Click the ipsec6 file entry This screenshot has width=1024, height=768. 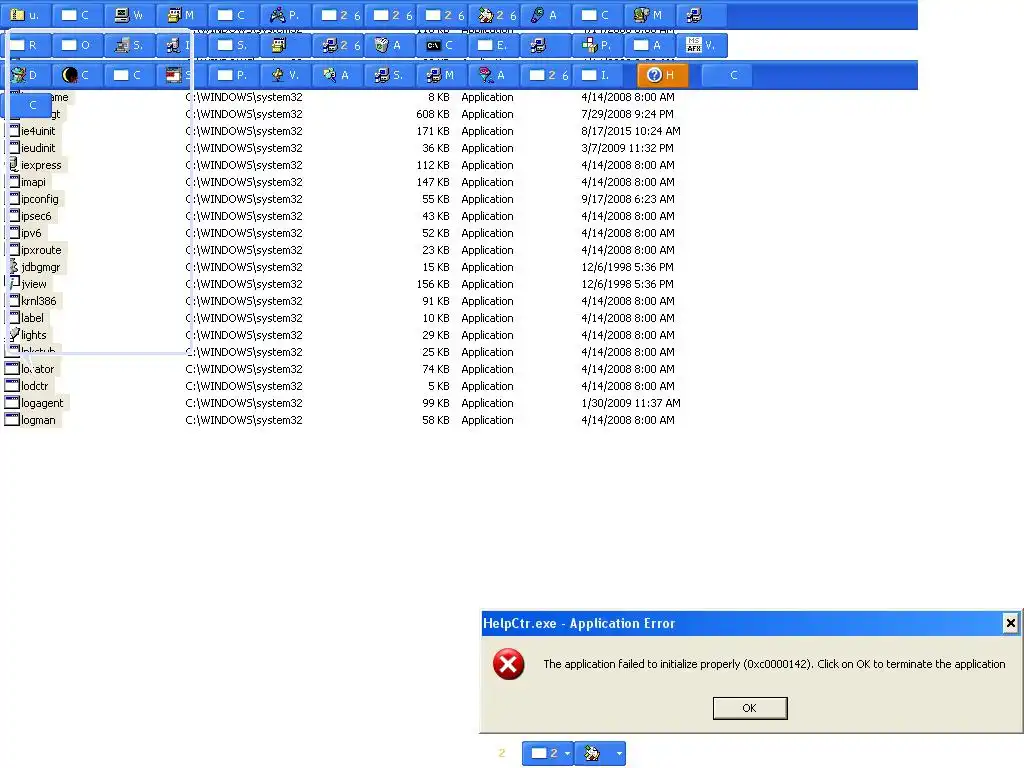(x=36, y=216)
